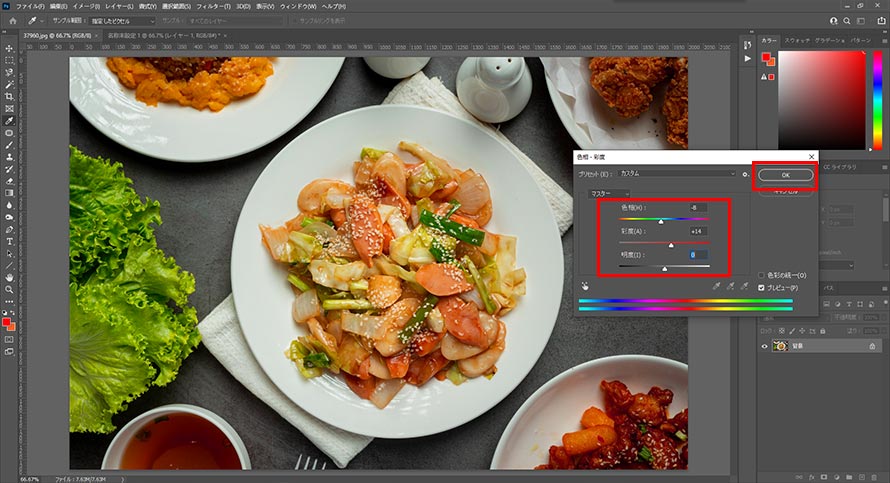
Task: Click the hue strip in カラー panel
Action: click(877, 100)
